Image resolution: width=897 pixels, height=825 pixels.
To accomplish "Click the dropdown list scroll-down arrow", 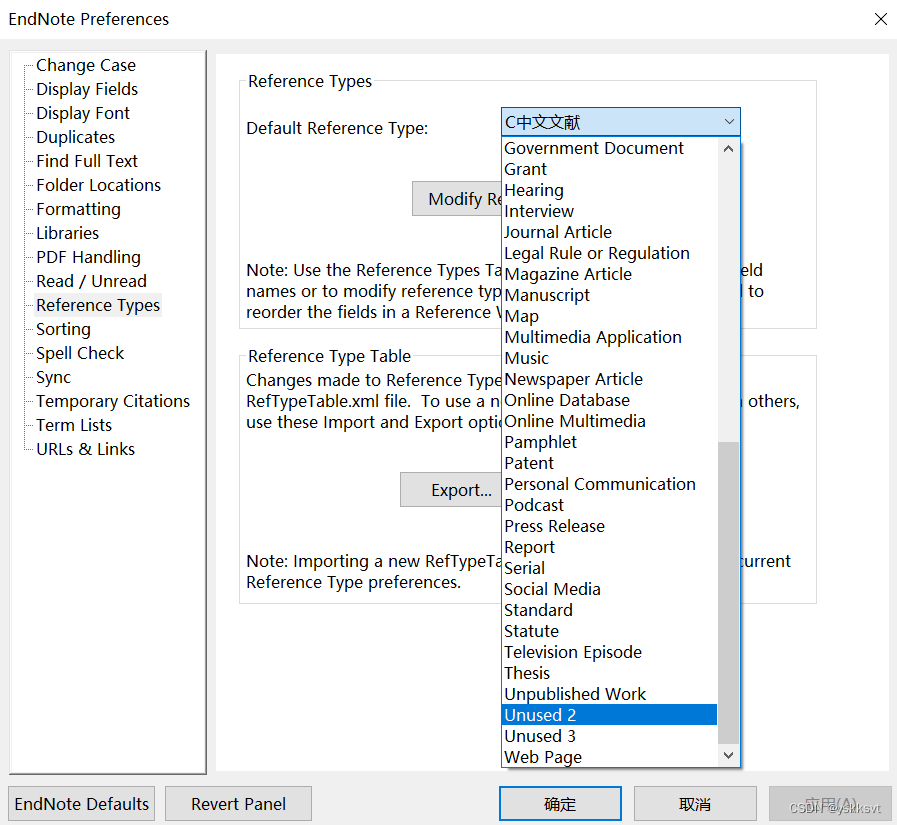I will tap(728, 755).
